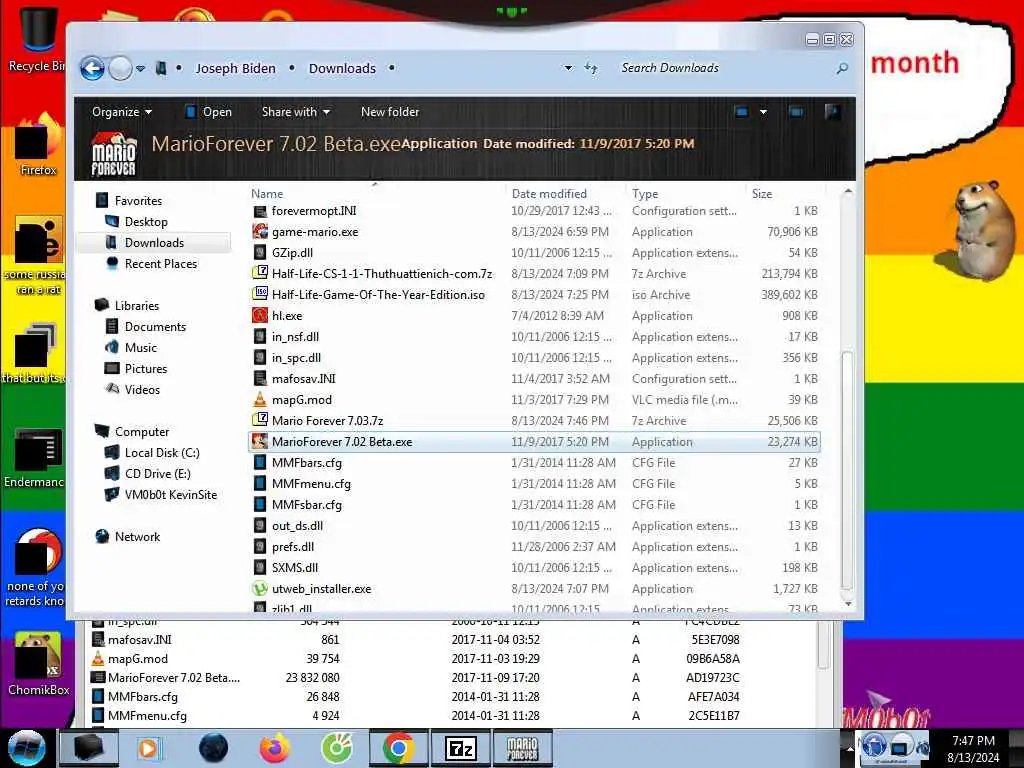Click Windows Media Player taskbar icon
The width and height of the screenshot is (1024, 768).
pyautogui.click(x=149, y=748)
